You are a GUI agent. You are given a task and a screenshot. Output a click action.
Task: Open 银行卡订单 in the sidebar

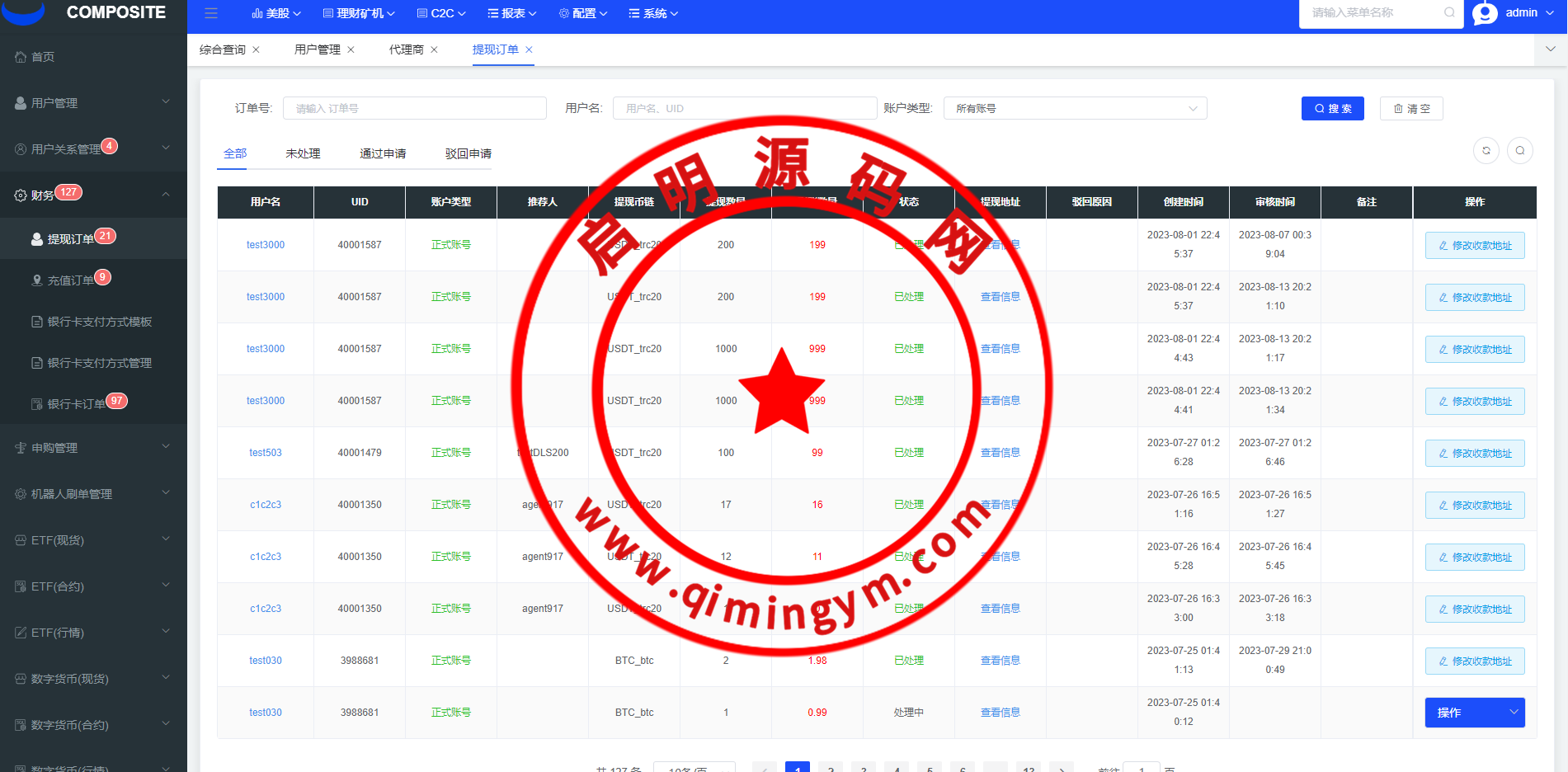tap(76, 404)
